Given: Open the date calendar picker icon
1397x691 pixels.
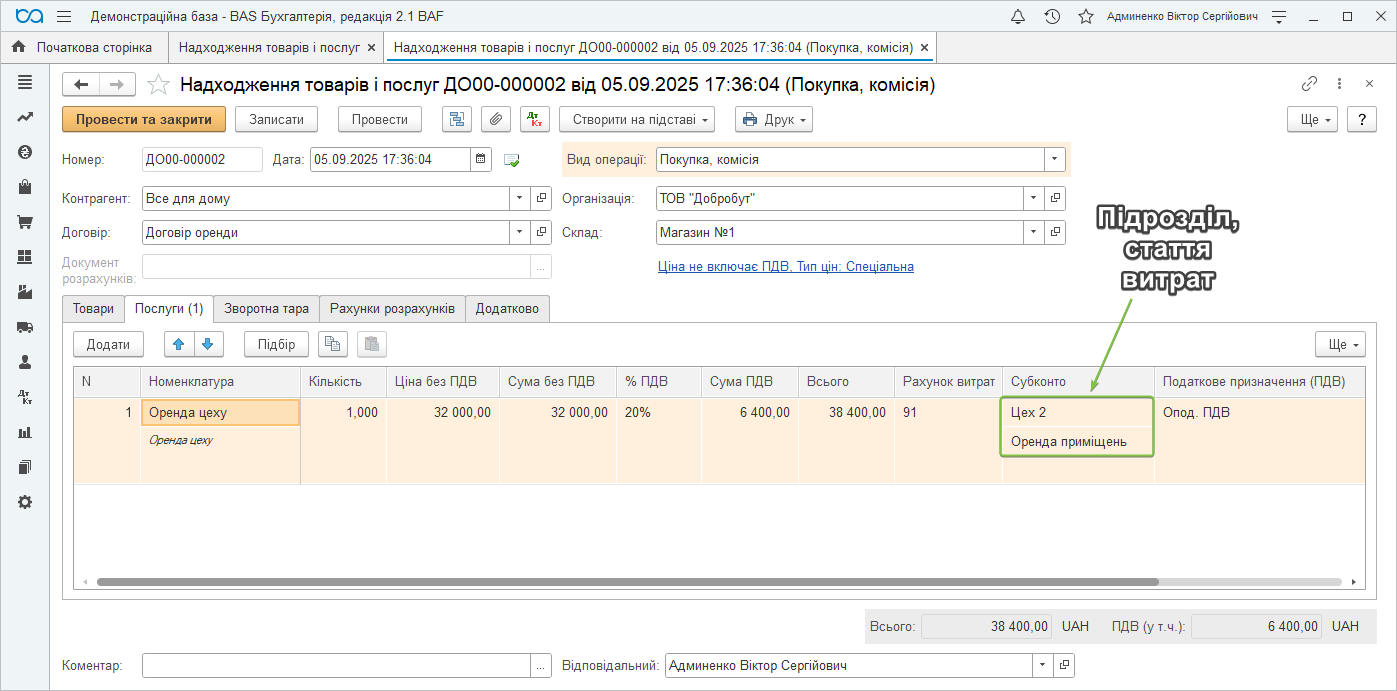Looking at the screenshot, I should (x=481, y=159).
